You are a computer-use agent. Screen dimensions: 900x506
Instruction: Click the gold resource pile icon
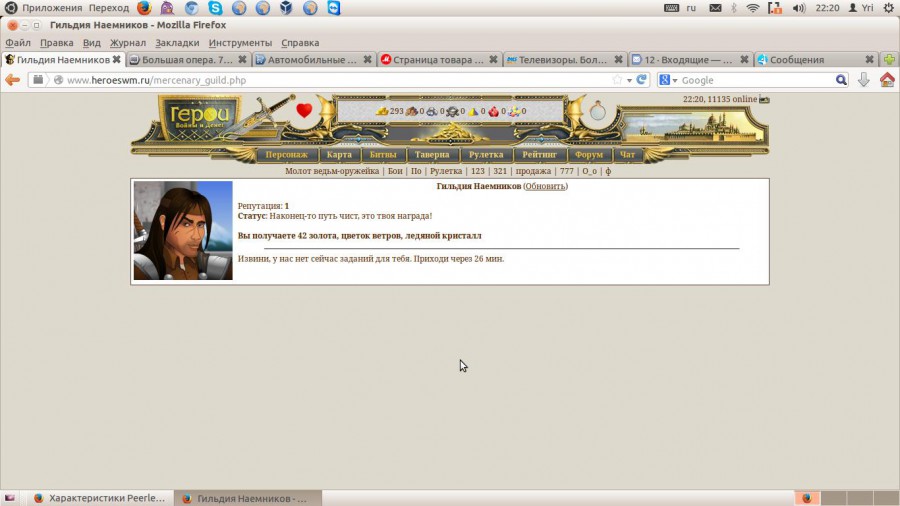382,111
